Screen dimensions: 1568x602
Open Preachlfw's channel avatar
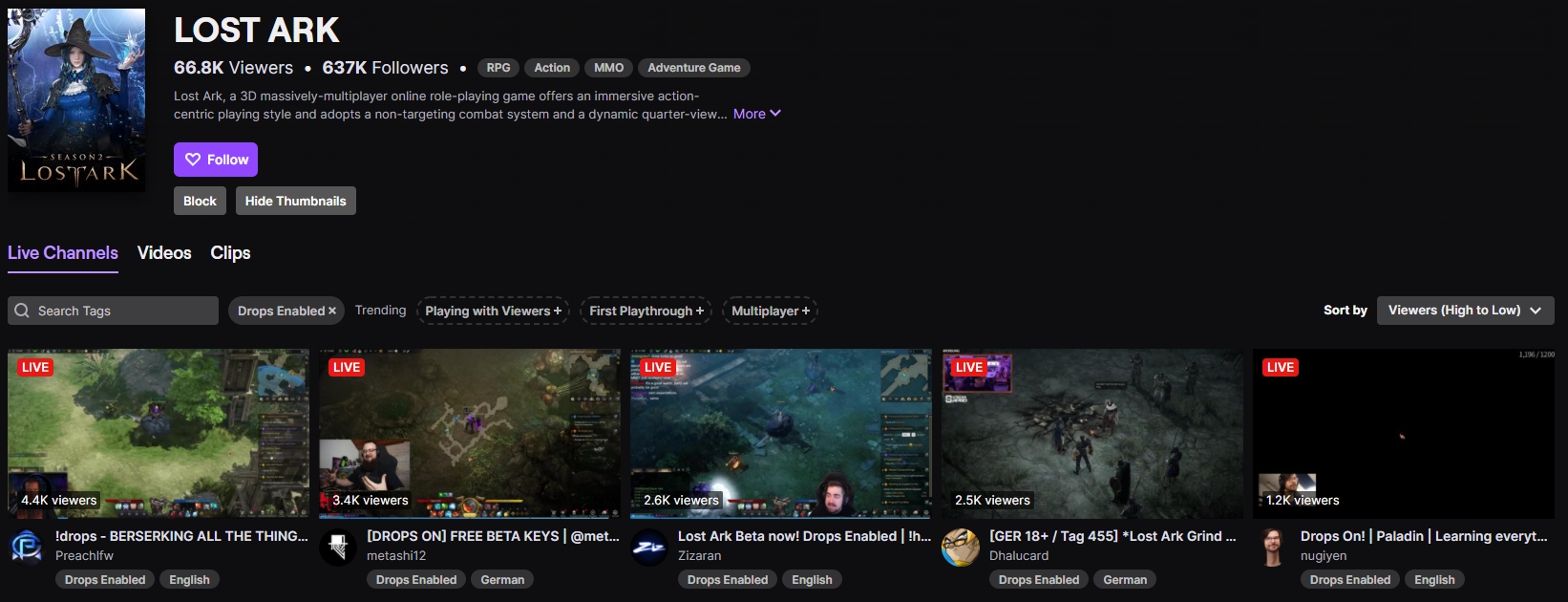[x=26, y=547]
